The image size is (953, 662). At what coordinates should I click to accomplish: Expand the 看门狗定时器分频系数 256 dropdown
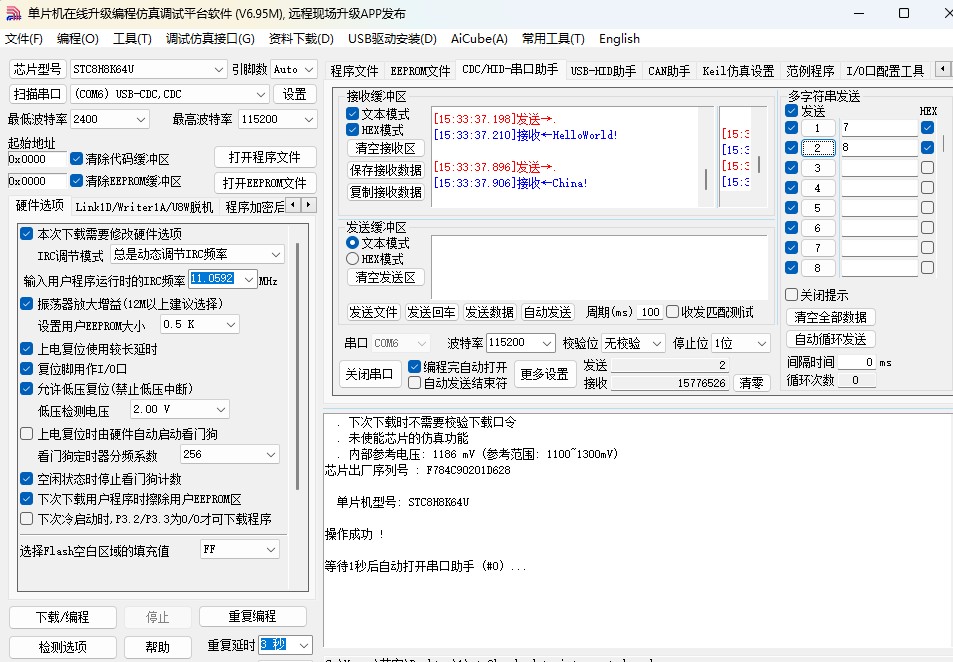click(x=271, y=454)
